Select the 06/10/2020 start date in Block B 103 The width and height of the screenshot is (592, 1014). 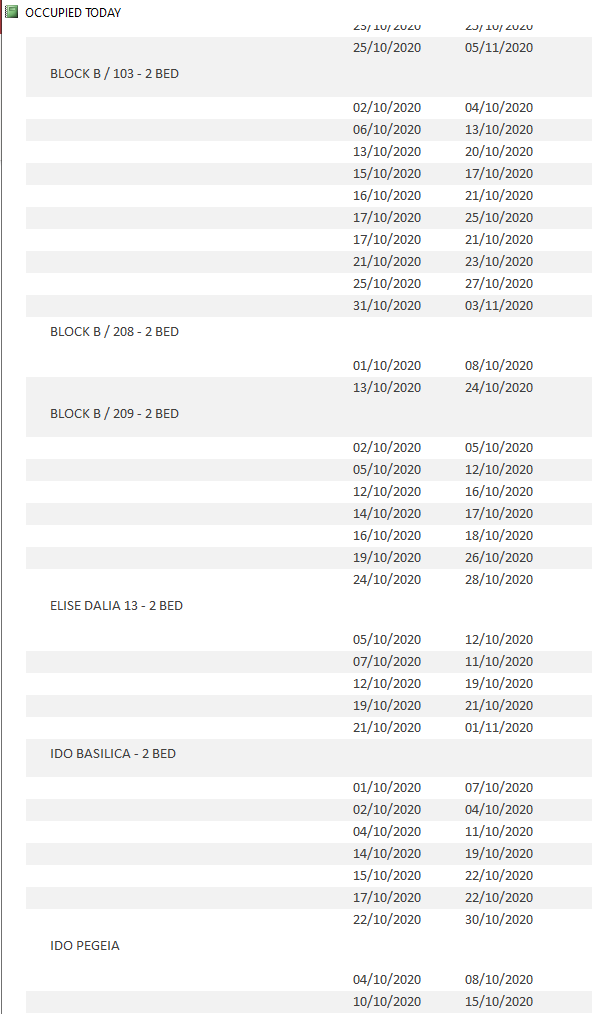pyautogui.click(x=387, y=130)
